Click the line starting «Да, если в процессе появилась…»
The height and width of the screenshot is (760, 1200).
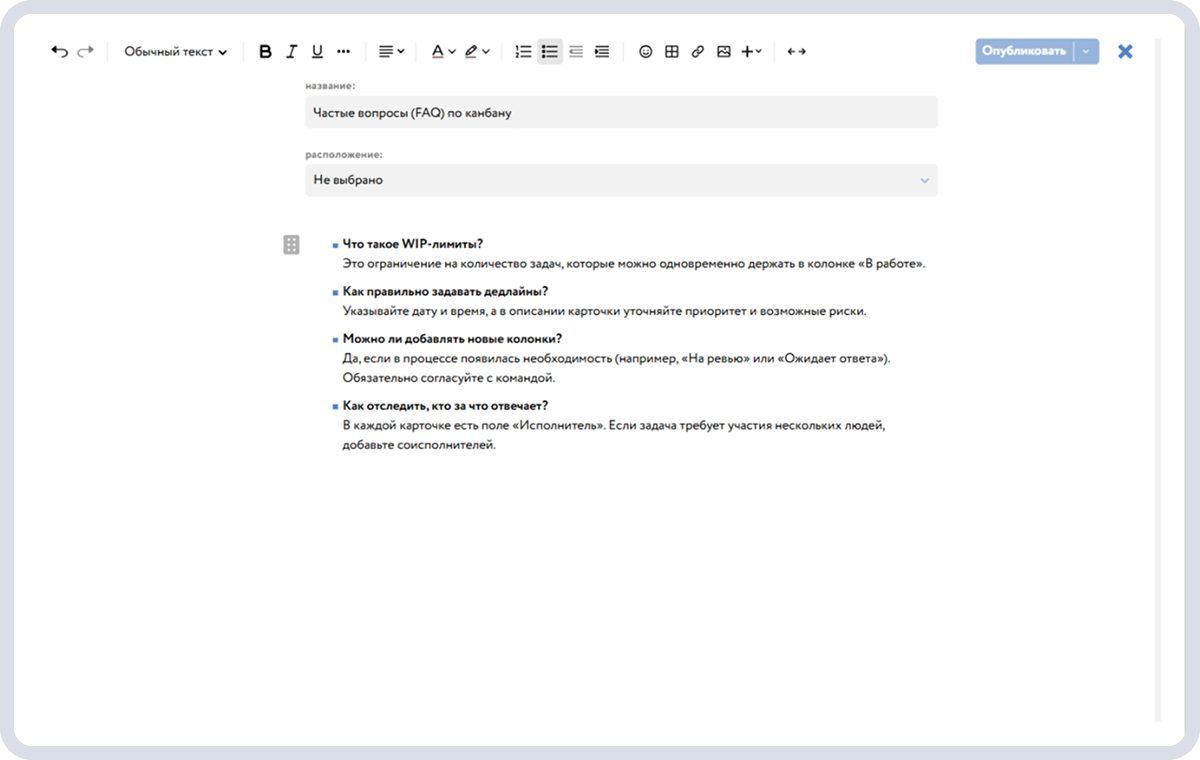[616, 358]
